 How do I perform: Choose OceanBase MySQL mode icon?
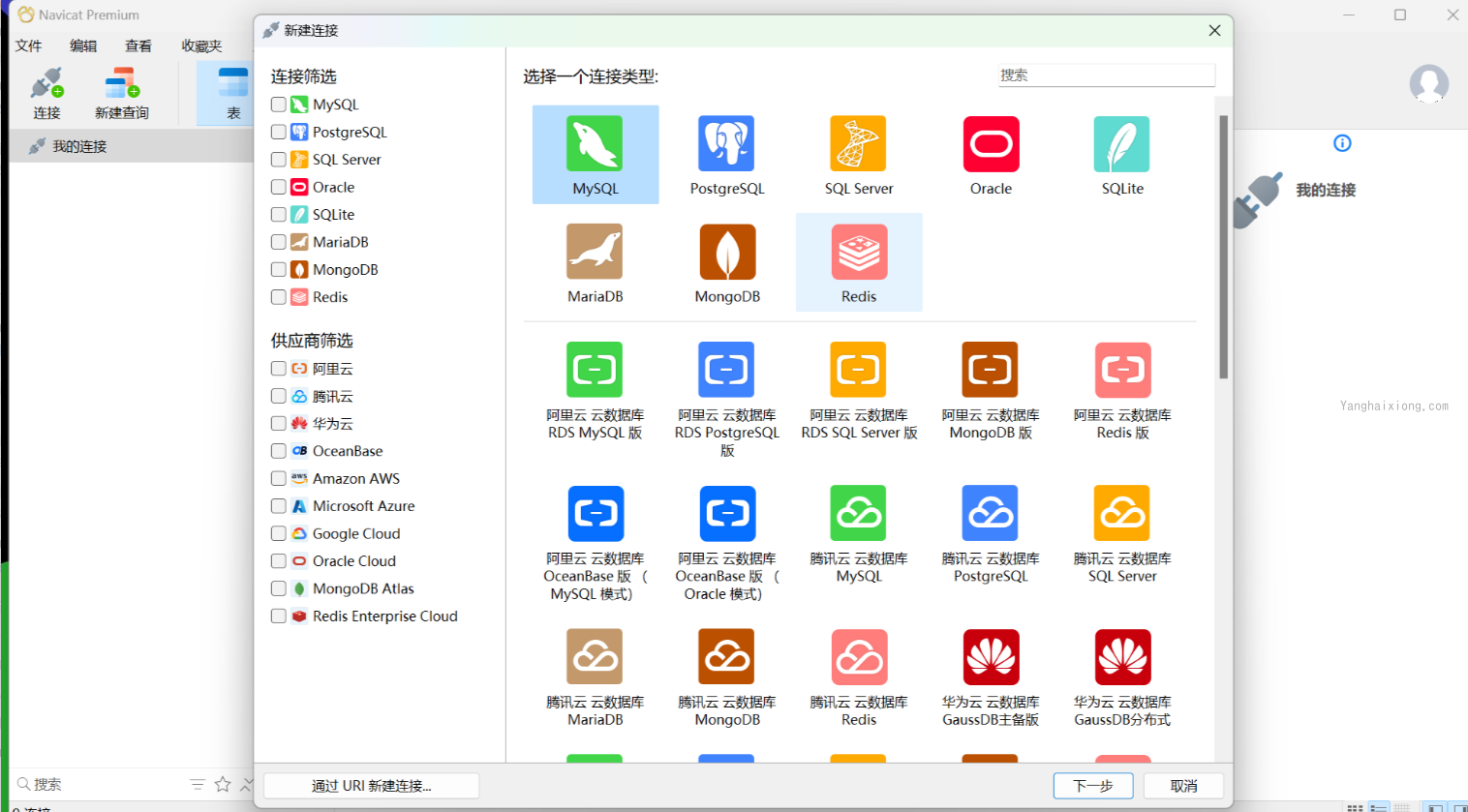pyautogui.click(x=595, y=513)
